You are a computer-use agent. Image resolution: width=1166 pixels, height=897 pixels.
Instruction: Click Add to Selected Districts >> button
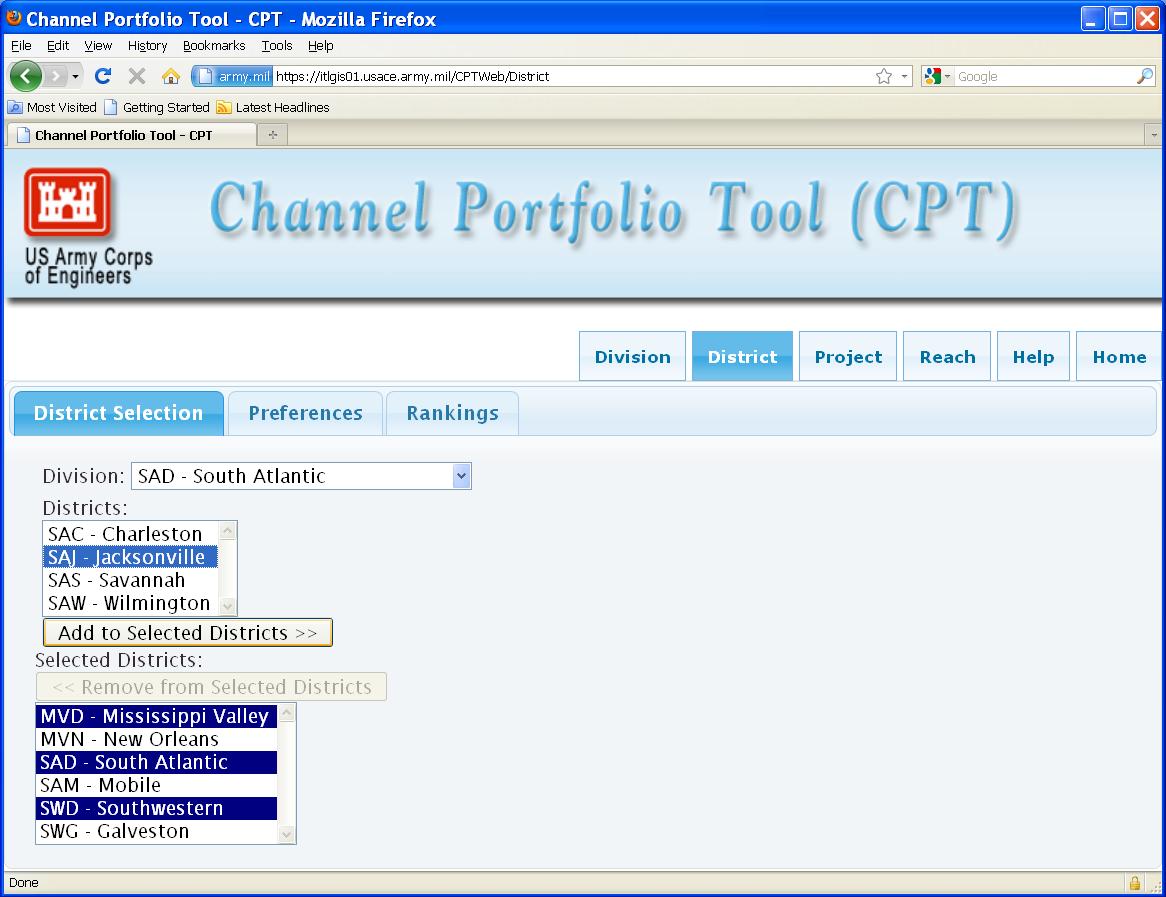[x=187, y=633]
